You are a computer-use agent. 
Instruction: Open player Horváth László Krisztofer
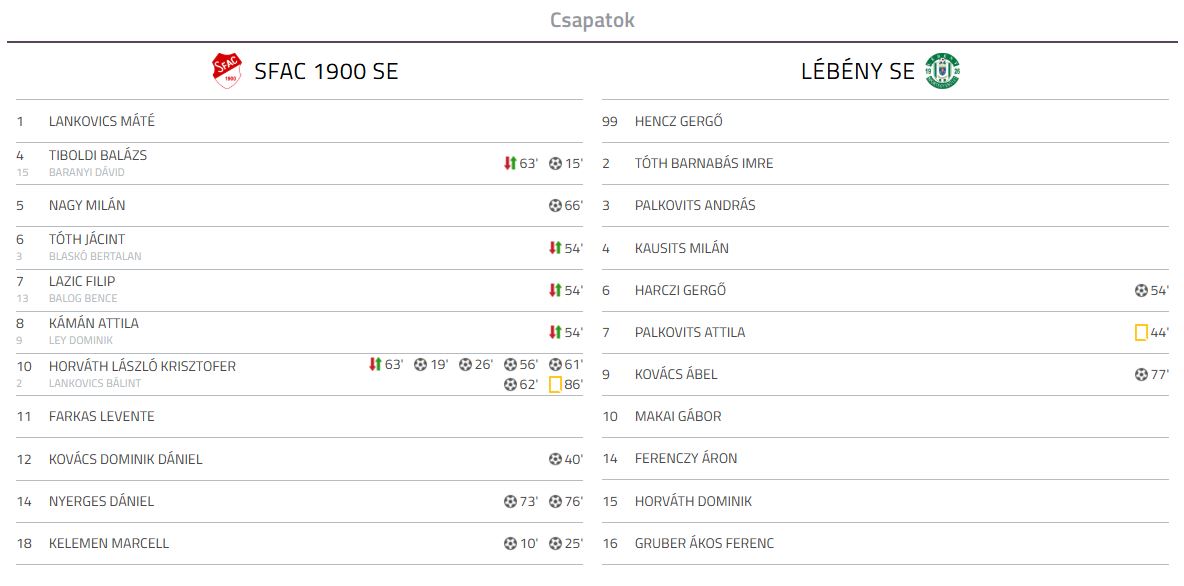142,366
